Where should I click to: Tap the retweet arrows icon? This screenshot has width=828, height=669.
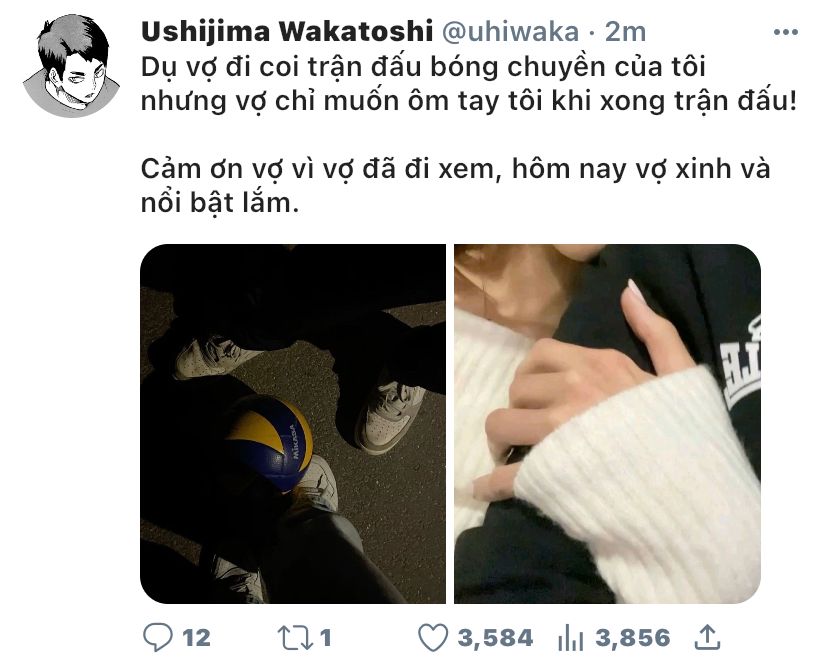pyautogui.click(x=295, y=637)
